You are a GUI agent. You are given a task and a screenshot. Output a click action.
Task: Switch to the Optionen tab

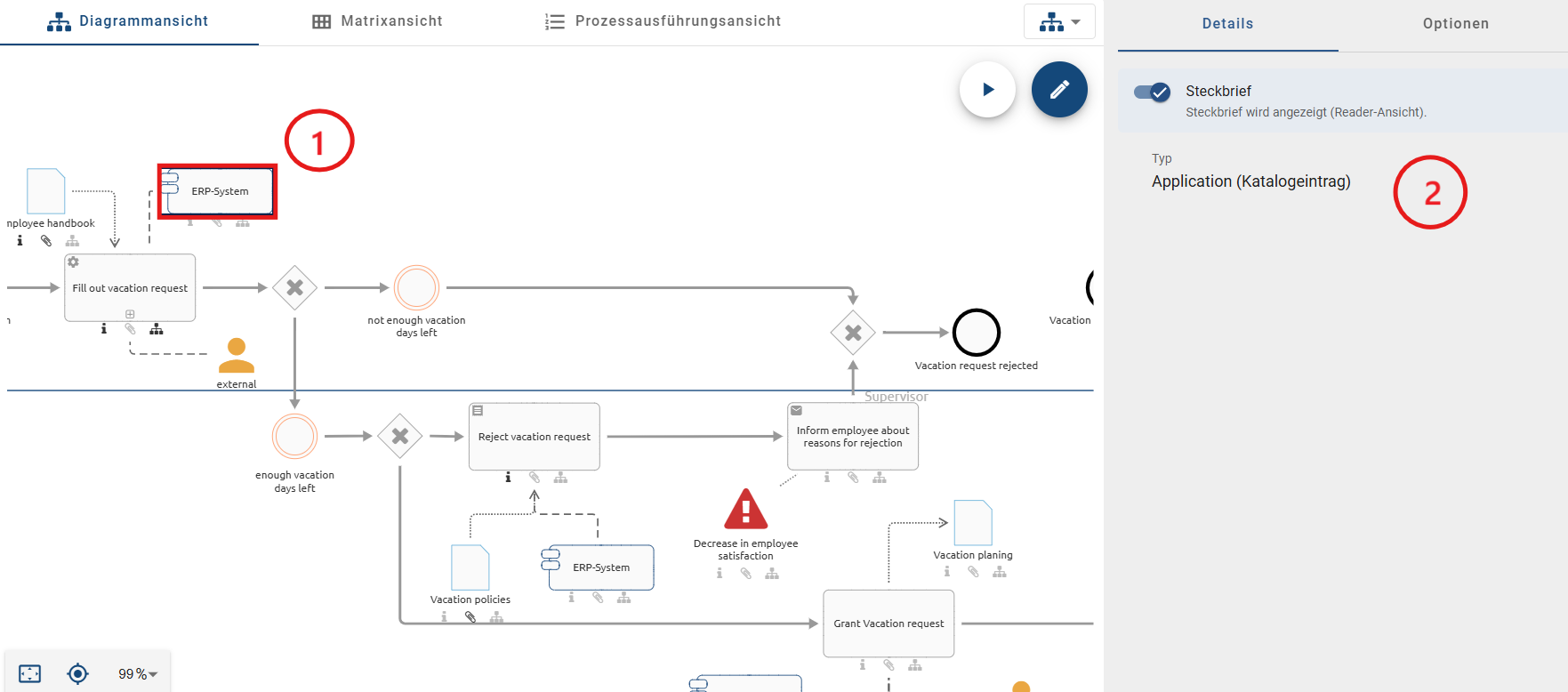point(1455,24)
